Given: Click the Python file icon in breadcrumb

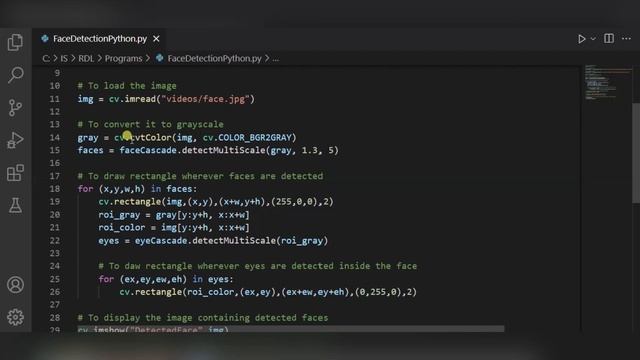Looking at the screenshot, I should pyautogui.click(x=160, y=58).
